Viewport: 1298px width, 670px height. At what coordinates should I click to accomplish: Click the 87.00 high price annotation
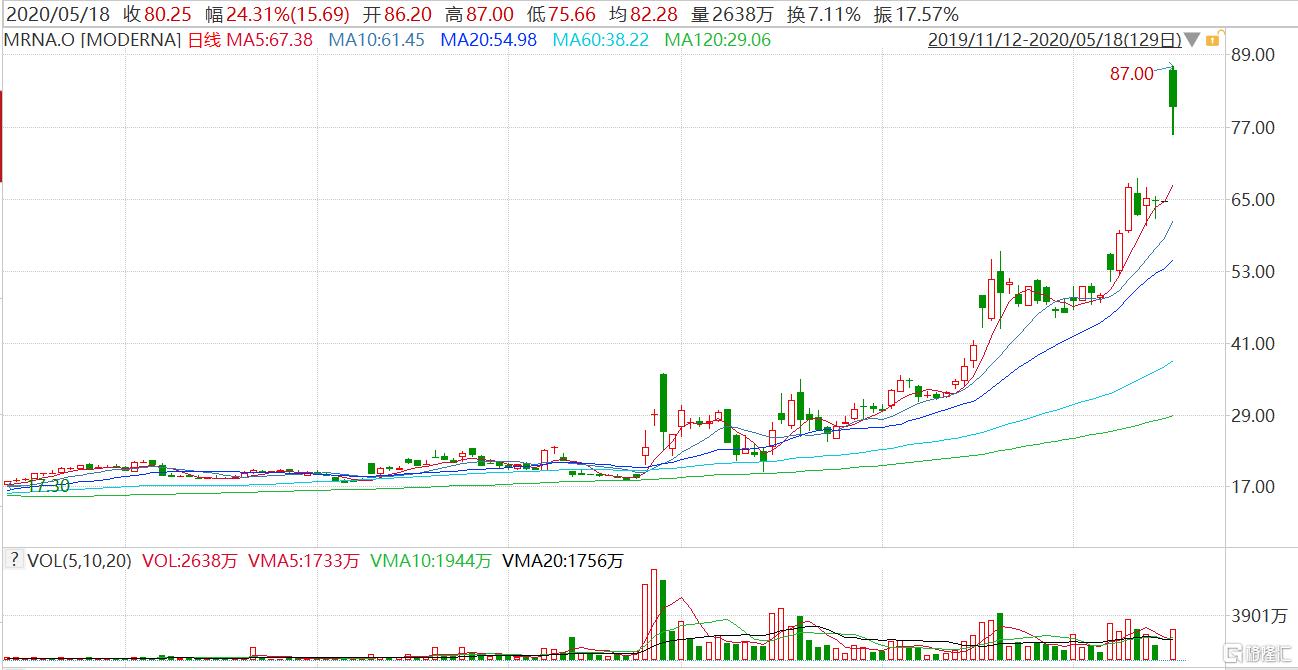[1131, 74]
